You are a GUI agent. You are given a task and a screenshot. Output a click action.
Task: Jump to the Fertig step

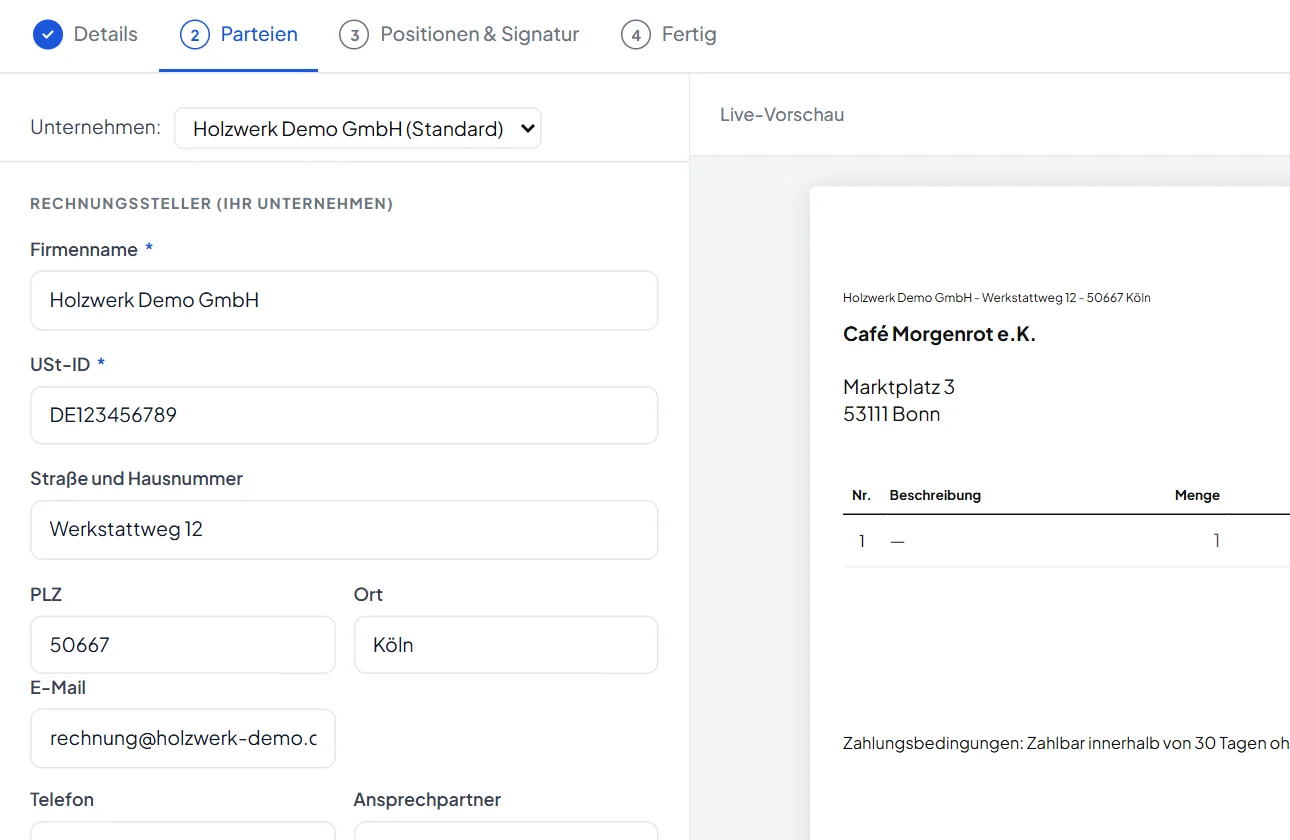(669, 35)
